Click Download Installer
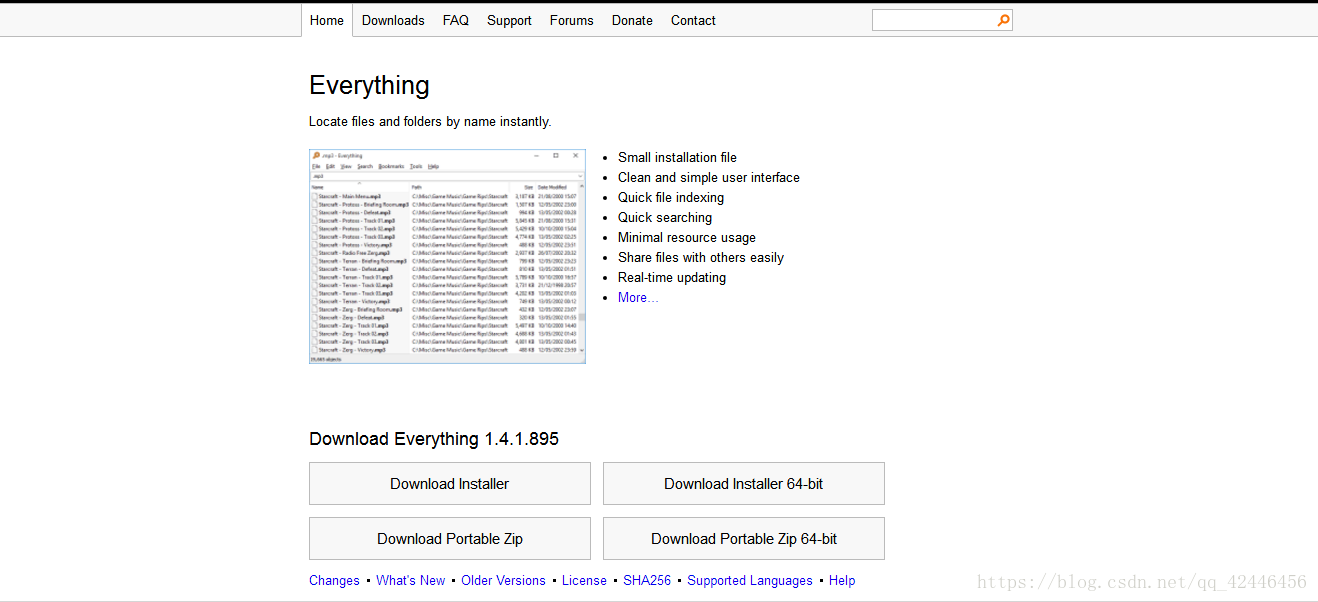 pos(449,483)
